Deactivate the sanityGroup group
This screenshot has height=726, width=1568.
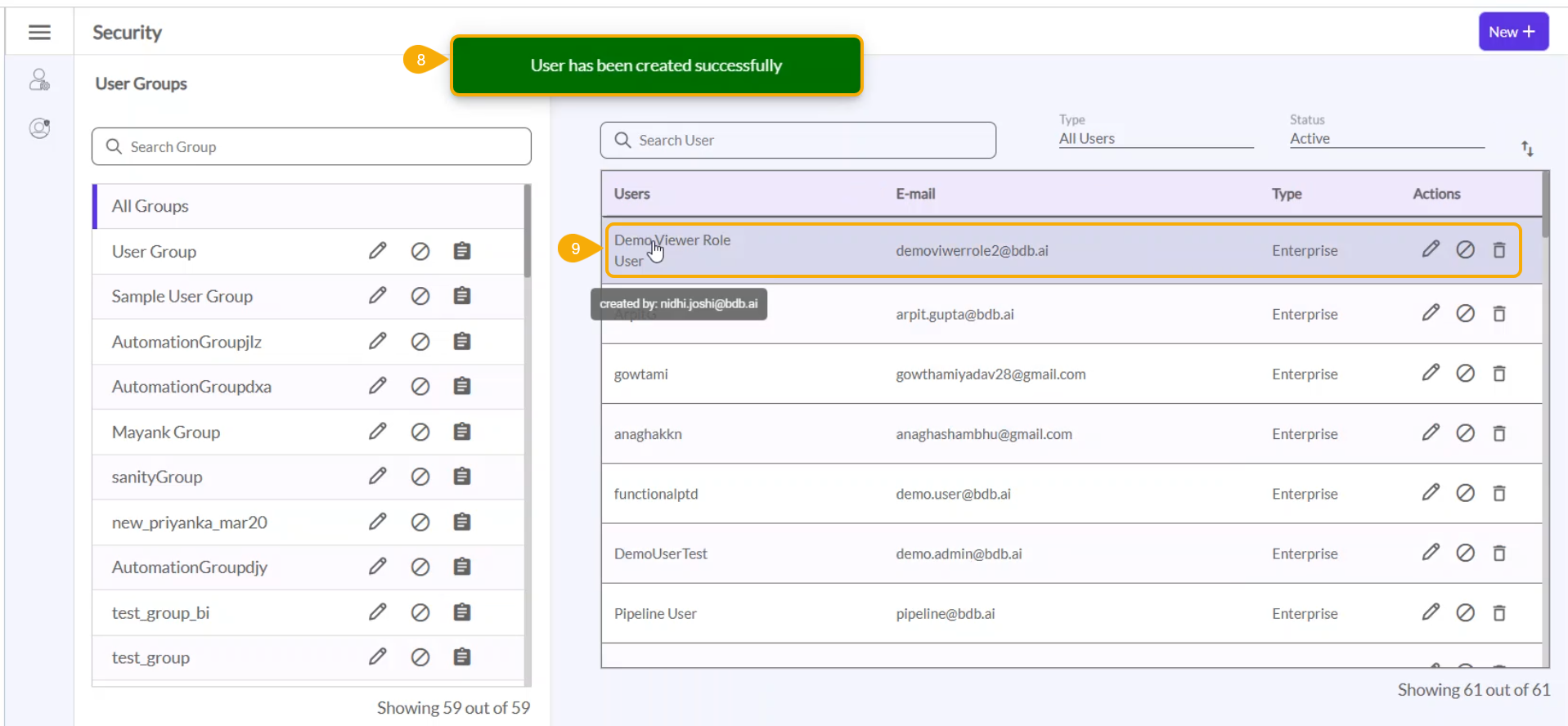pyautogui.click(x=420, y=477)
